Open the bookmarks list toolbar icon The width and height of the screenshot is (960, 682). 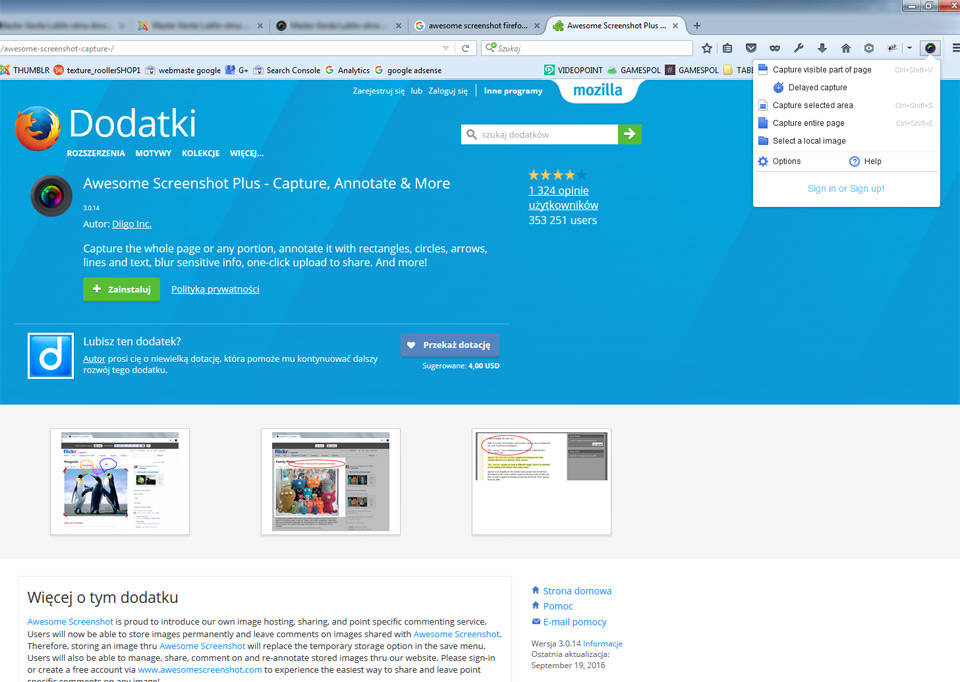(x=727, y=48)
